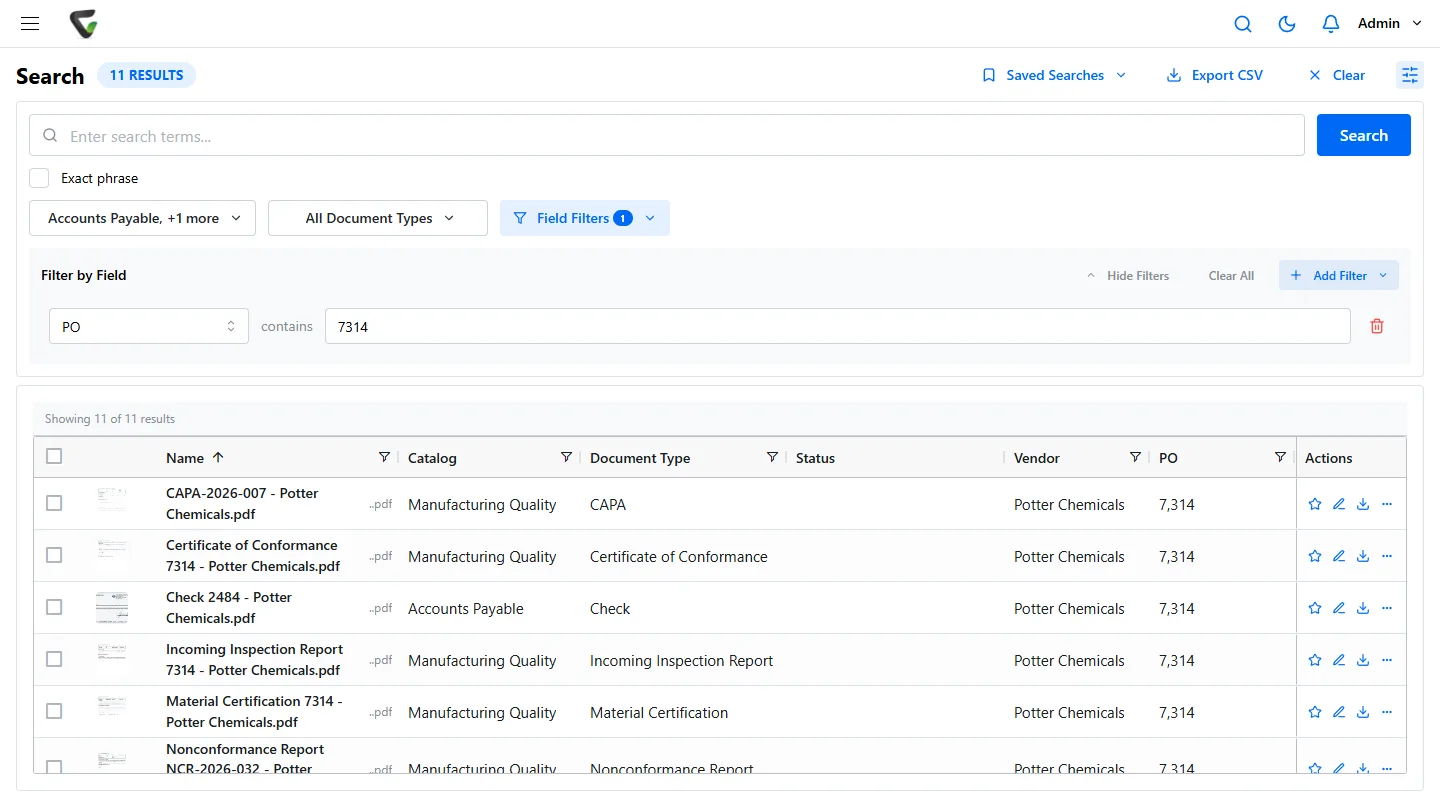Open Saved Searches dropdown
This screenshot has width=1440, height=800.
click(x=1054, y=75)
